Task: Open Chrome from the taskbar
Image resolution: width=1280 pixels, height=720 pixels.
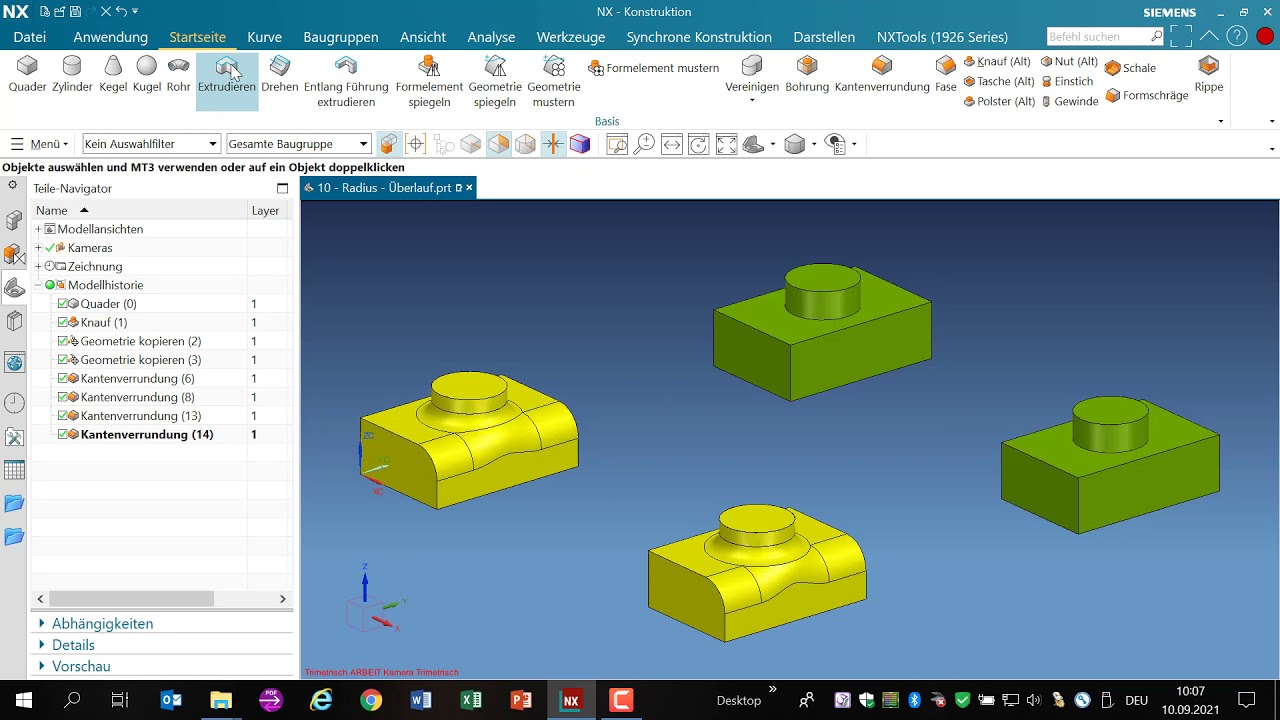Action: [x=371, y=700]
